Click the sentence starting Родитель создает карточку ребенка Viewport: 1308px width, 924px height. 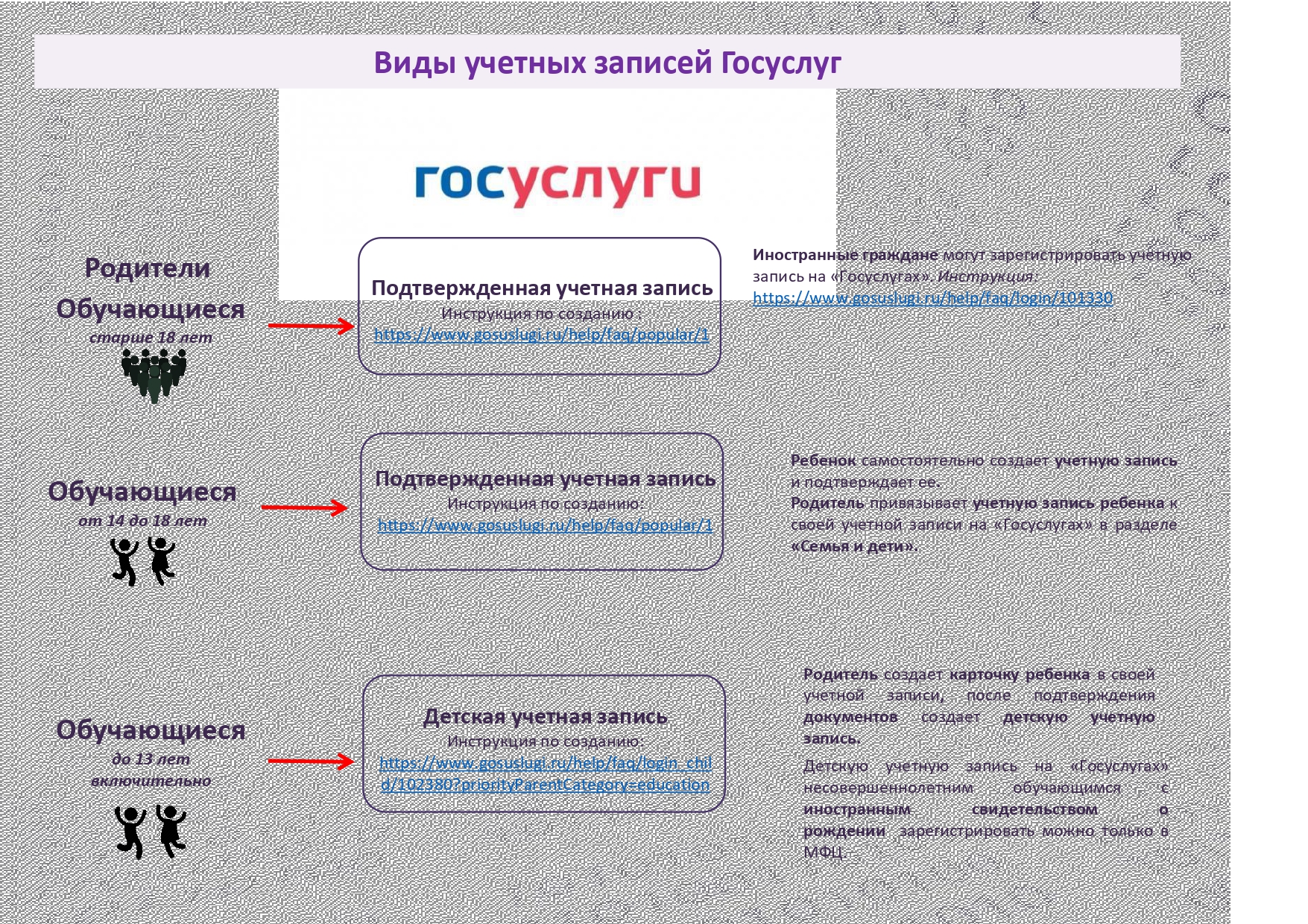click(x=979, y=706)
